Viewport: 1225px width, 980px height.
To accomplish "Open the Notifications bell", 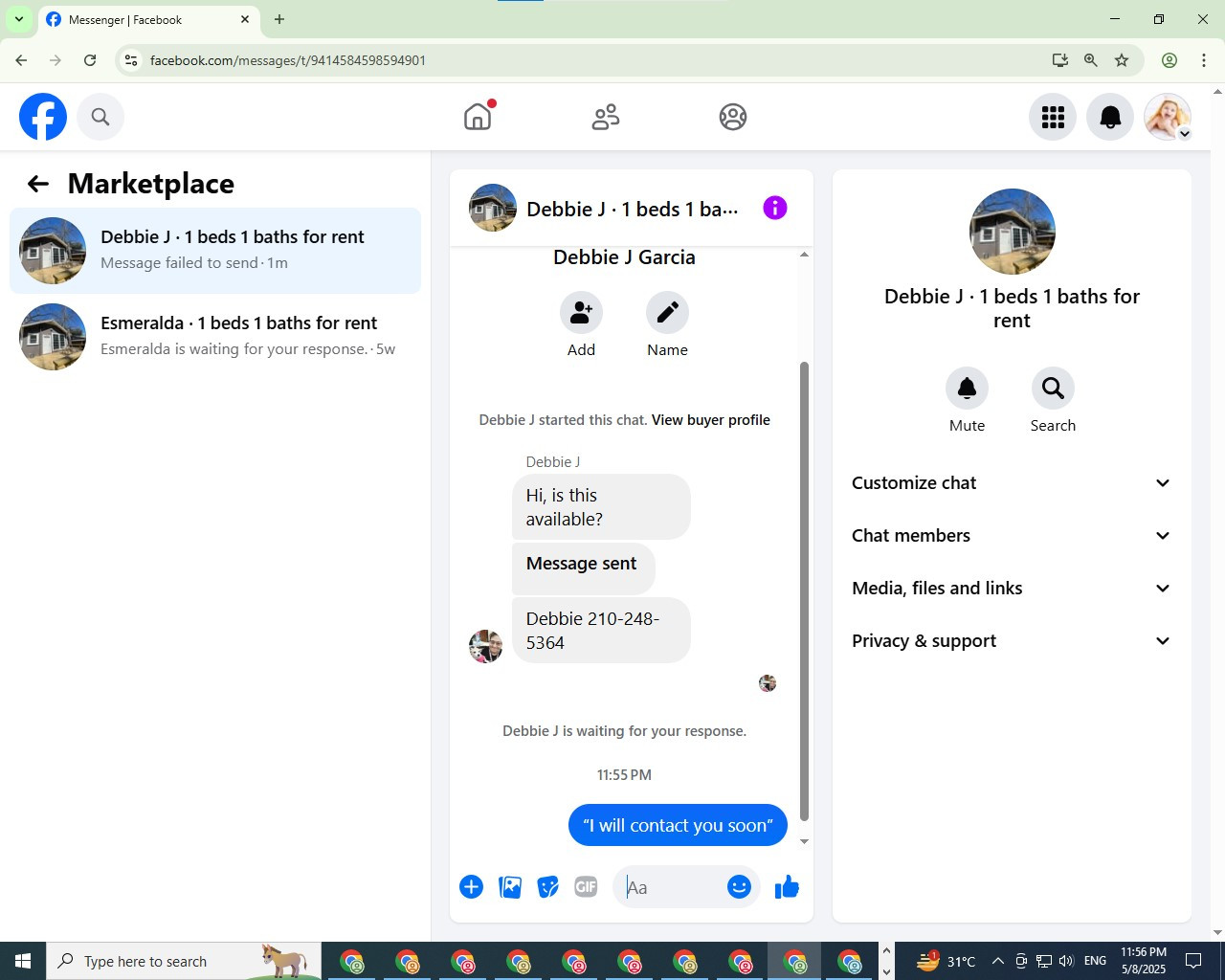I will click(1110, 117).
